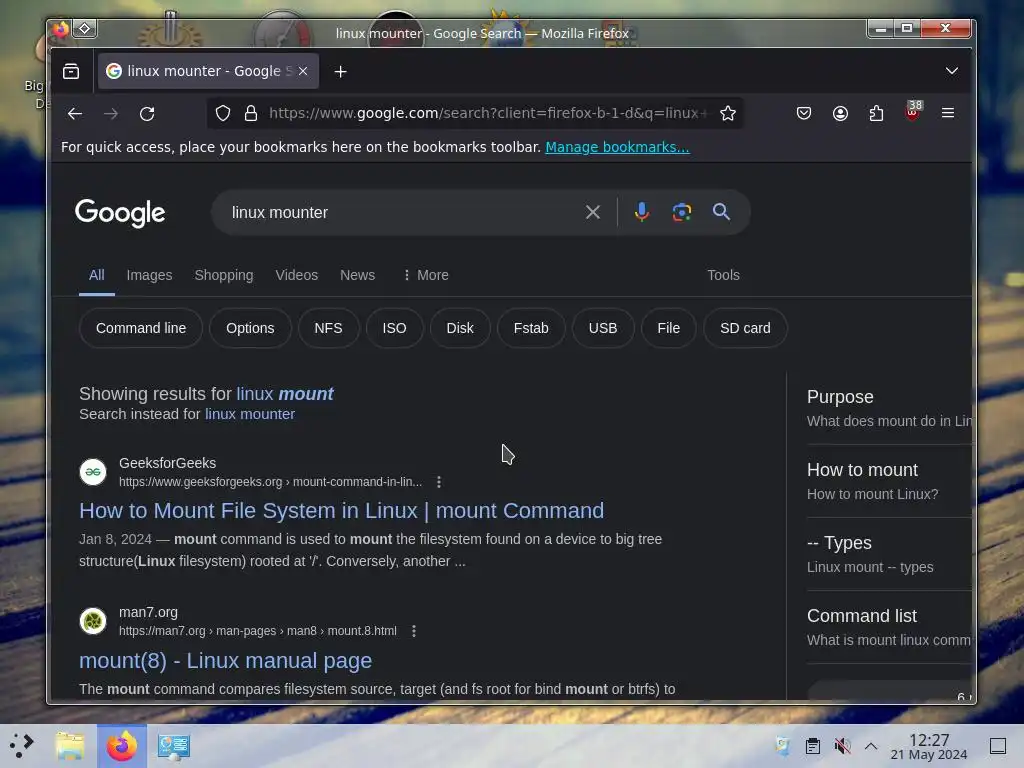Click the show desktop button in taskbar
The width and height of the screenshot is (1024, 768).
pos(998,746)
